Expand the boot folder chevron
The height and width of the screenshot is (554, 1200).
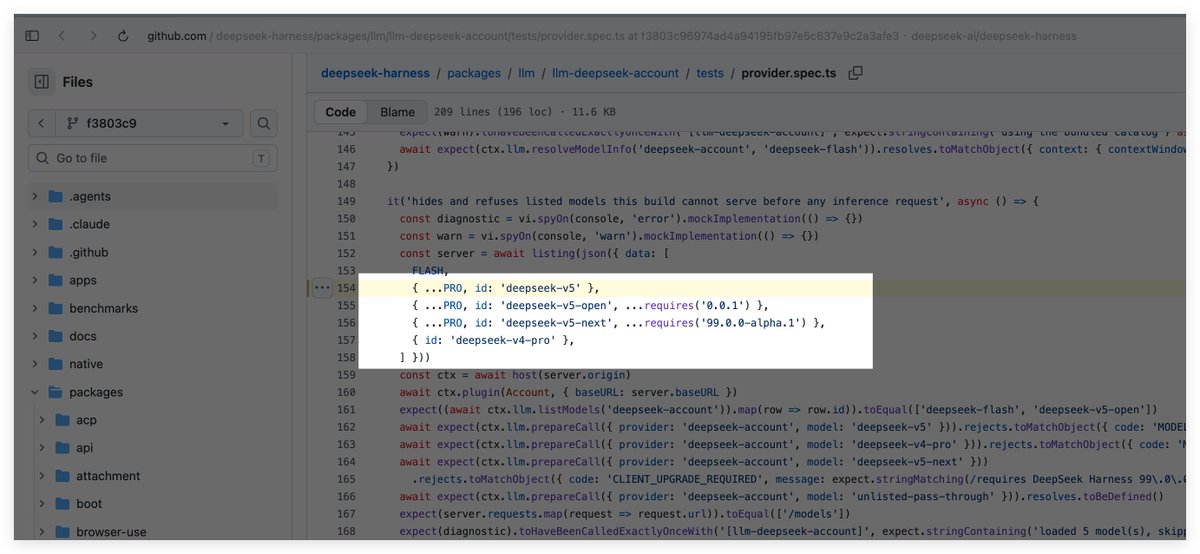(x=43, y=504)
